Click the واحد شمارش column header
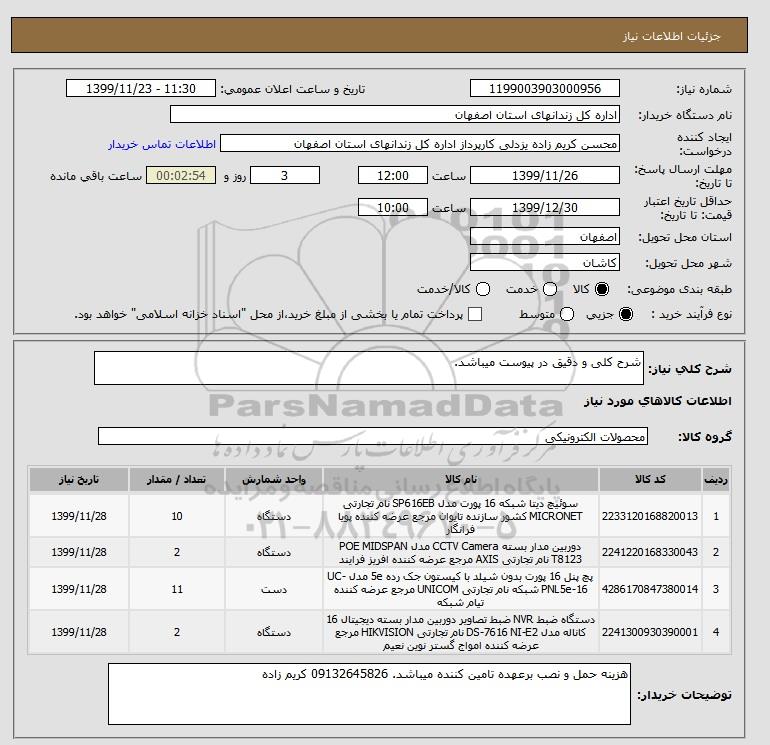Image resolution: width=770 pixels, height=745 pixels. pos(274,479)
